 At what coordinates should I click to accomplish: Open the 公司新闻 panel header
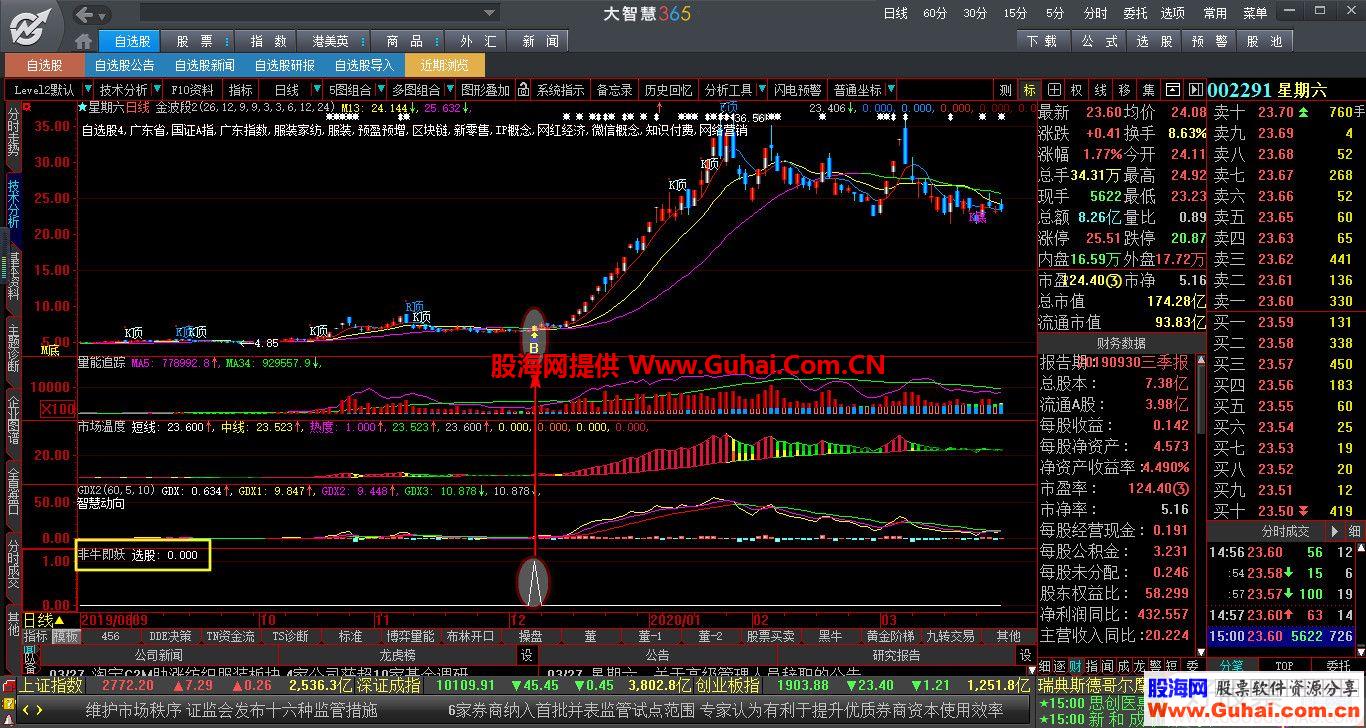click(x=158, y=655)
